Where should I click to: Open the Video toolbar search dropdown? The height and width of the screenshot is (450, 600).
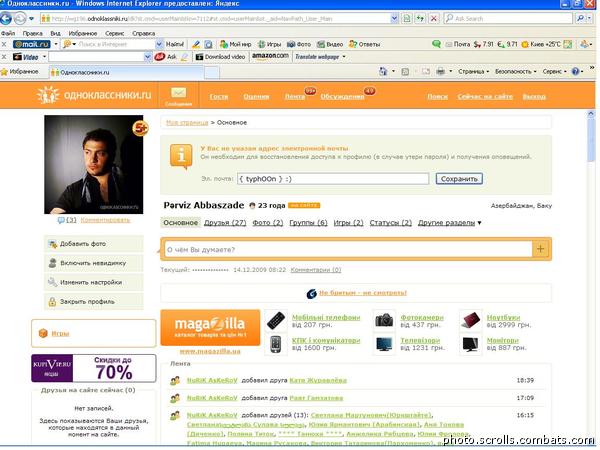click(148, 57)
